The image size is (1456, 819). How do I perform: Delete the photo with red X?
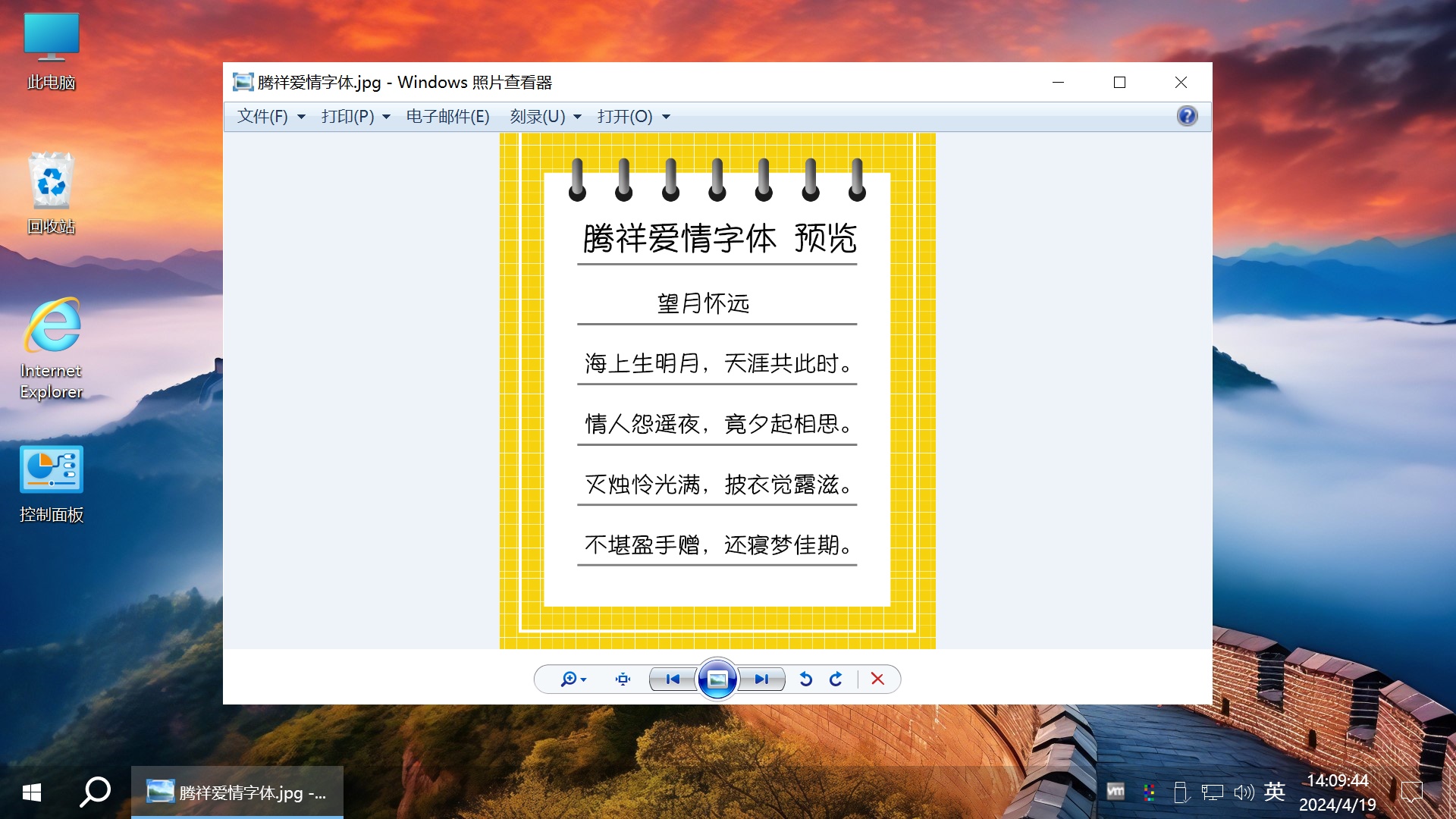coord(877,679)
